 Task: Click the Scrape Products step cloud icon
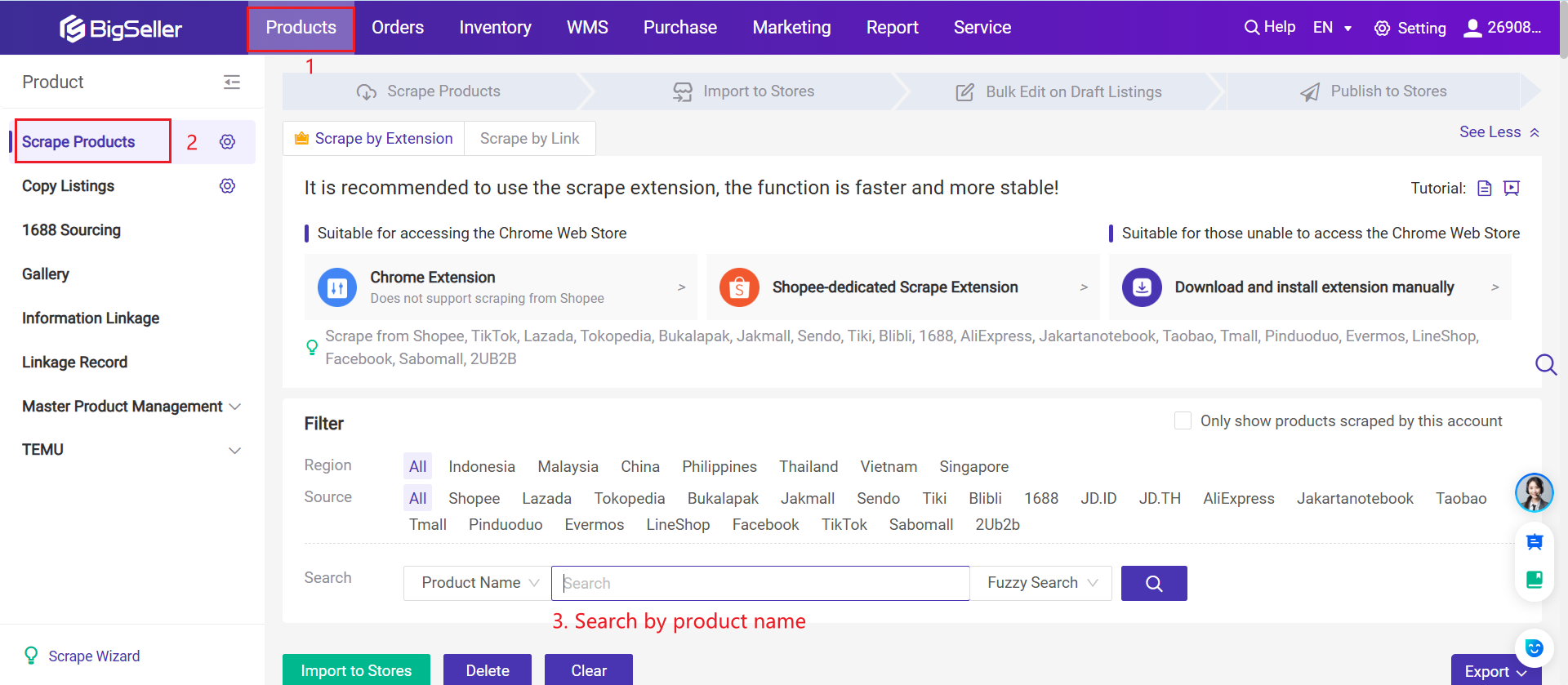pos(367,91)
